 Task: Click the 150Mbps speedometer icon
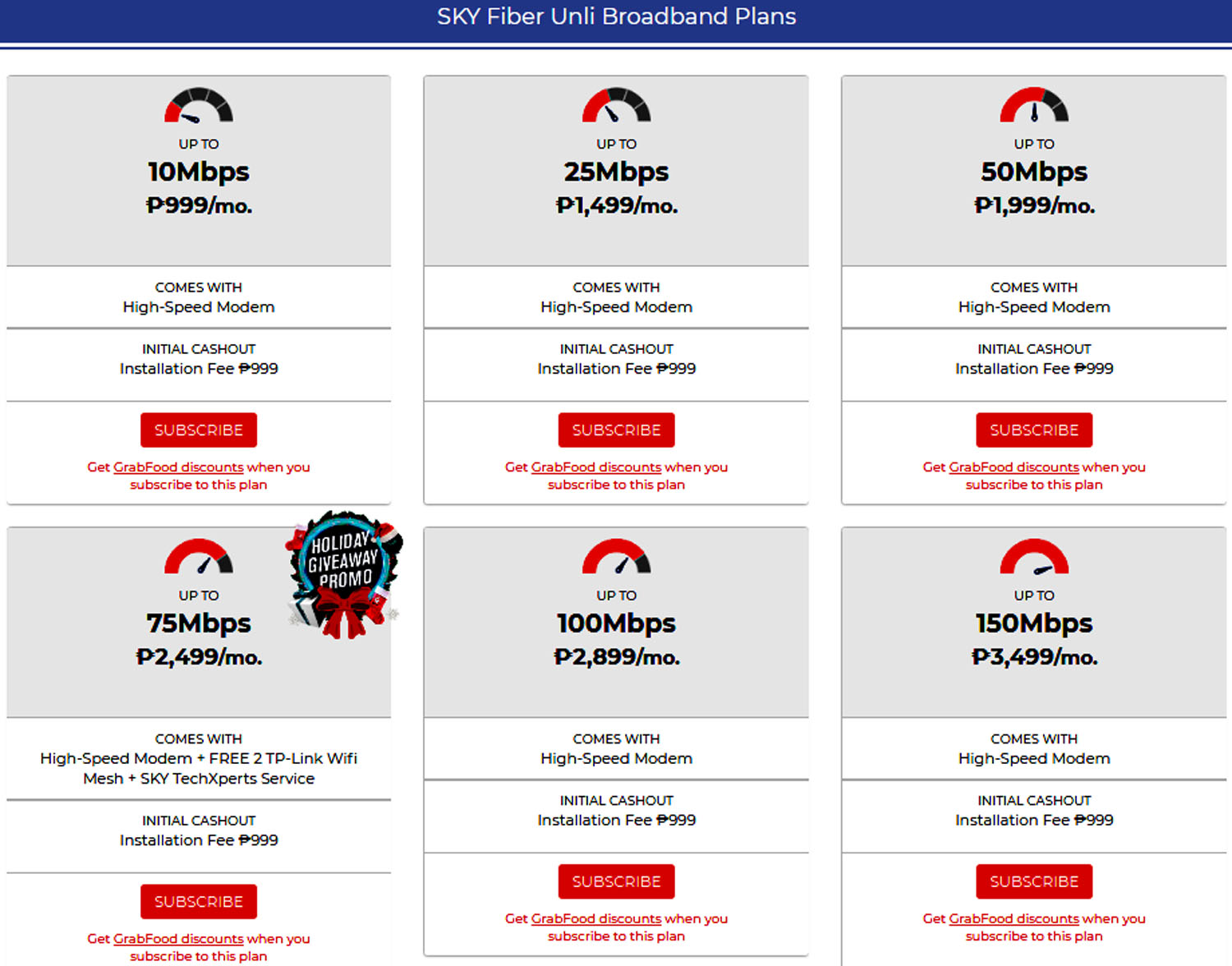[x=1033, y=559]
